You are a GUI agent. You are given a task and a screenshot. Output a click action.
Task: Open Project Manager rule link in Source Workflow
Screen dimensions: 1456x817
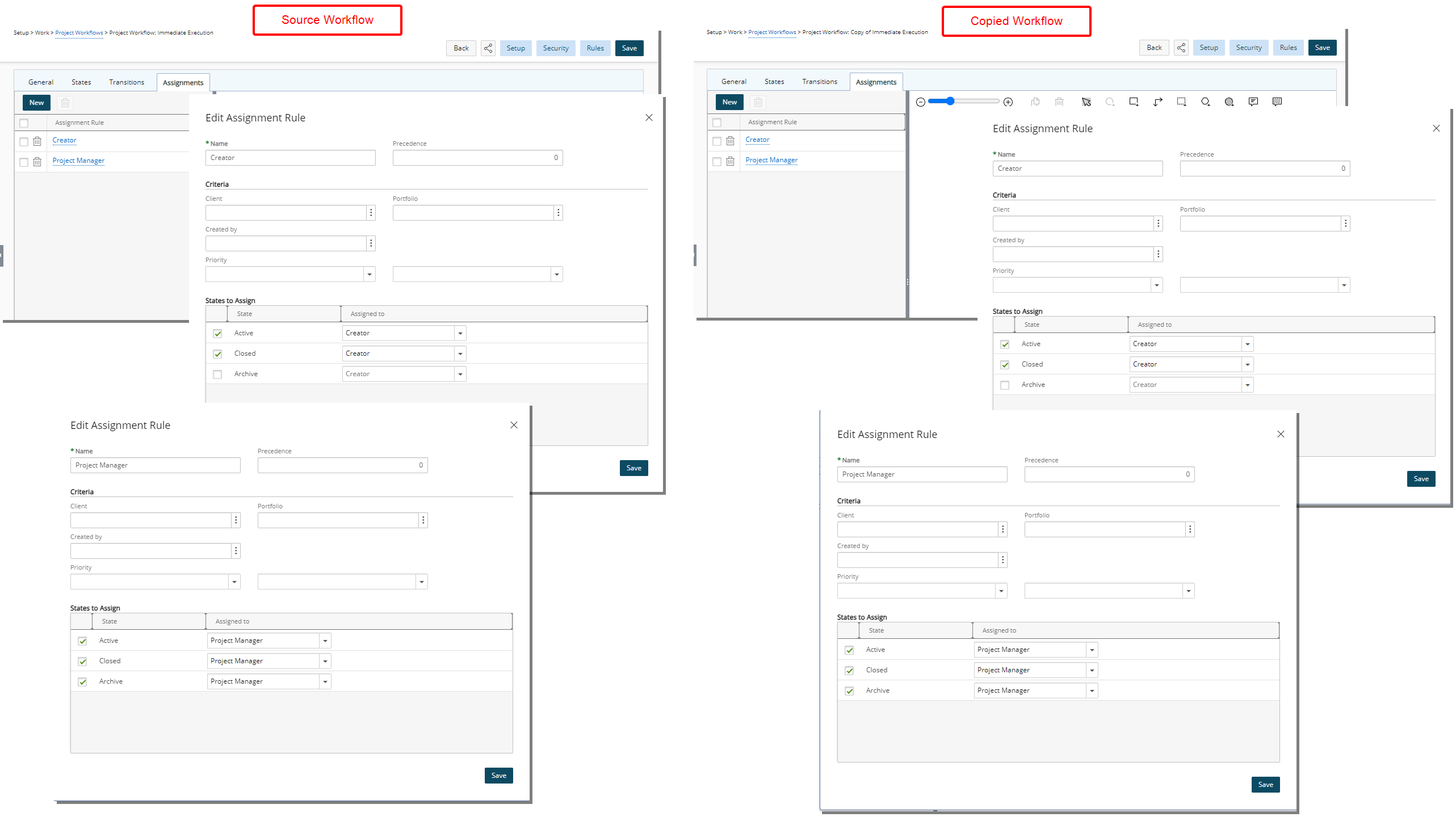pos(78,161)
